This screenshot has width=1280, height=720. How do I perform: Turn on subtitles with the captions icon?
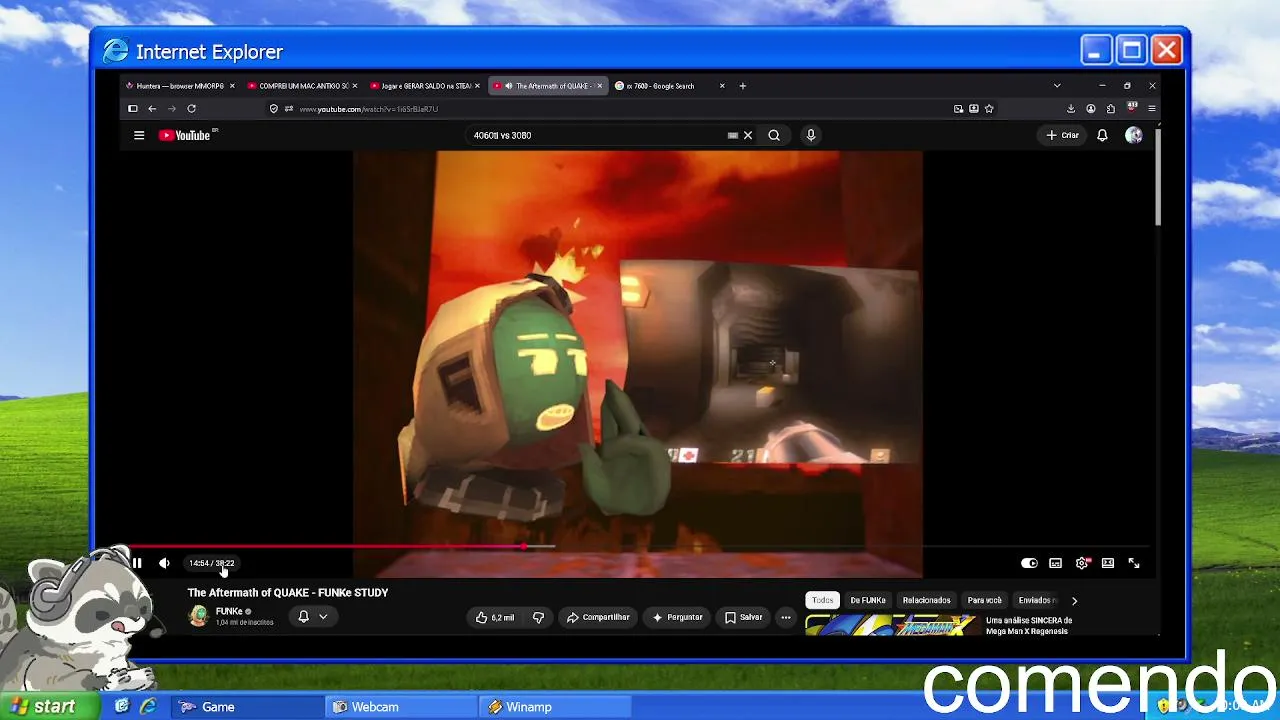tap(1055, 563)
